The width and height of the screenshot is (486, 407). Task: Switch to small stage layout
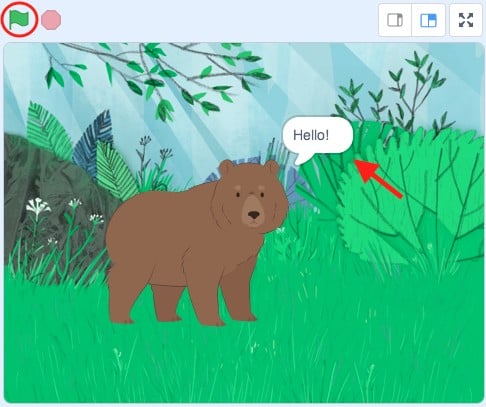(395, 20)
